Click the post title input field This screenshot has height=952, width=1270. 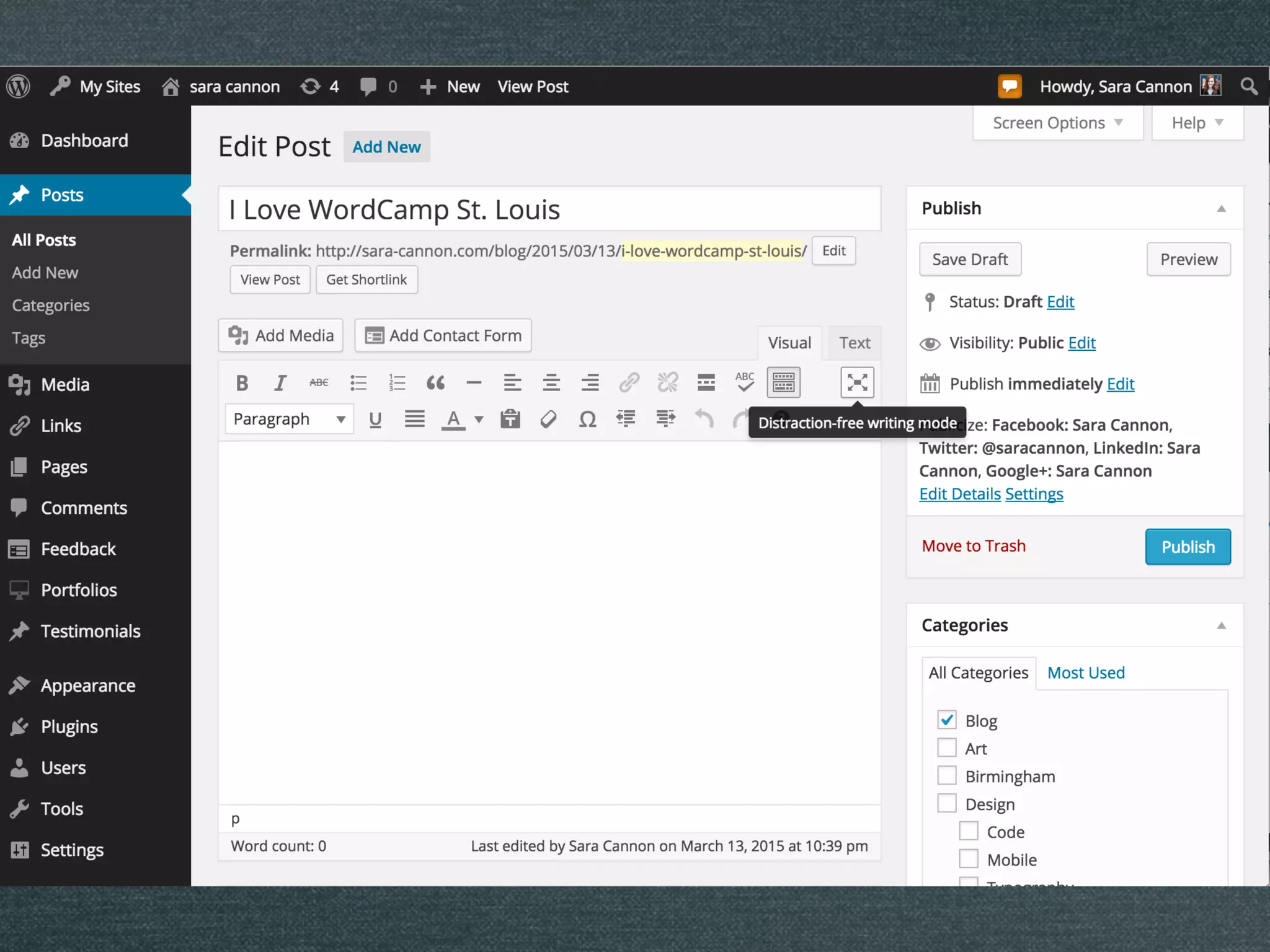(549, 209)
